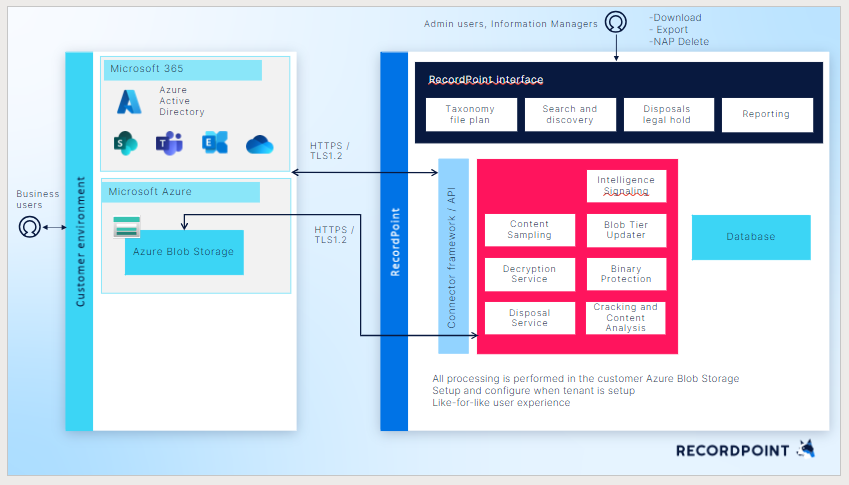Image resolution: width=849 pixels, height=485 pixels.
Task: Select the OneDrive cloud icon
Action: coord(259,145)
